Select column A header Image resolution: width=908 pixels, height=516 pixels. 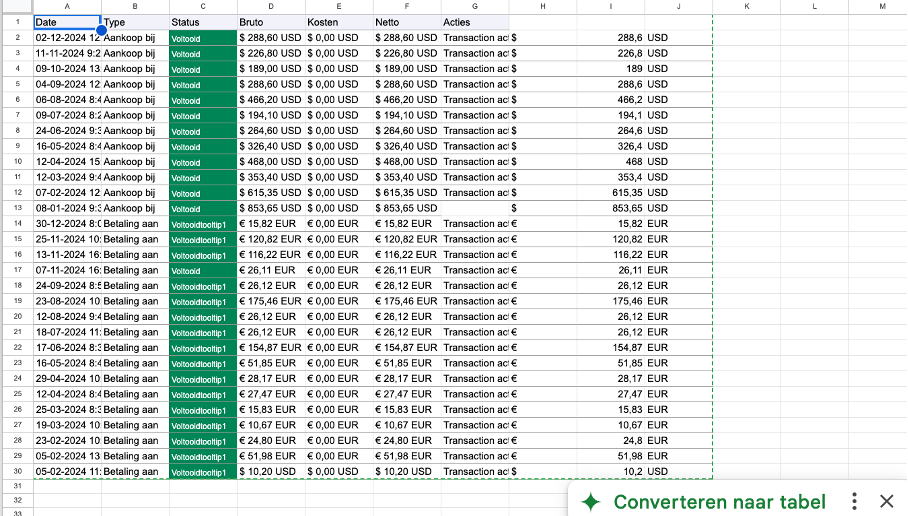coord(67,7)
